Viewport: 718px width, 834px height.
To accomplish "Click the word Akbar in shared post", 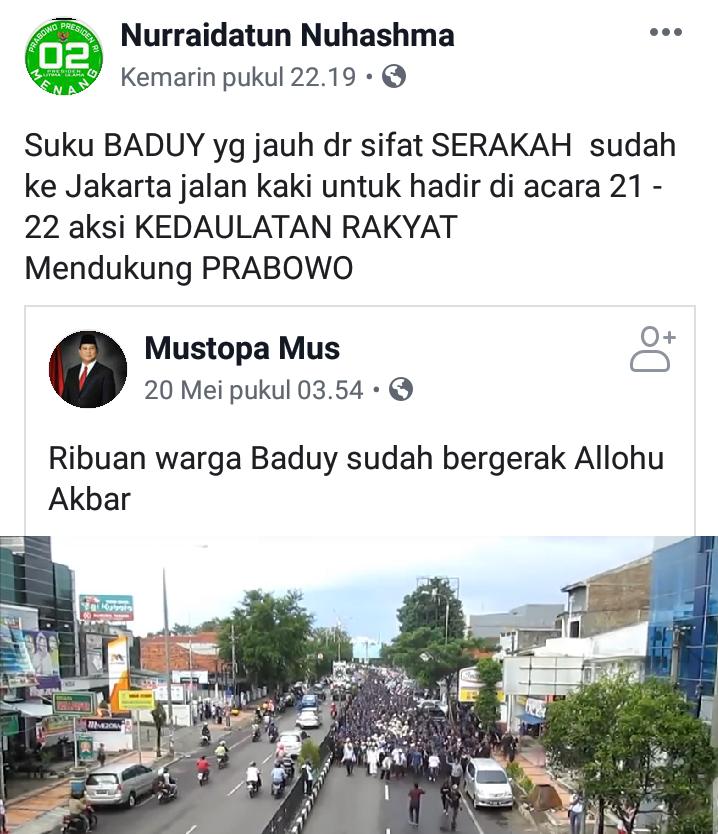I will pyautogui.click(x=89, y=499).
